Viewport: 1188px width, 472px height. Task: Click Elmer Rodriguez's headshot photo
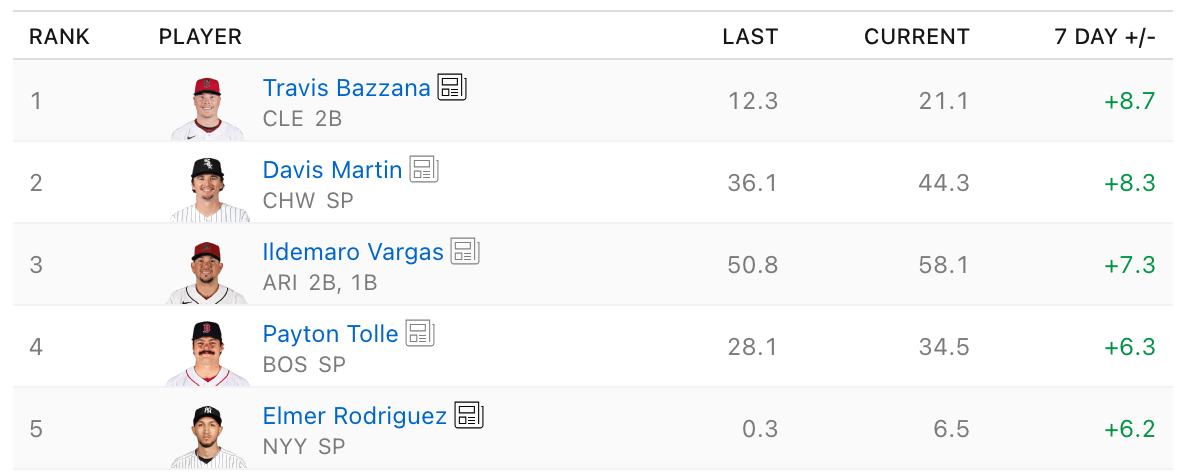click(x=207, y=436)
